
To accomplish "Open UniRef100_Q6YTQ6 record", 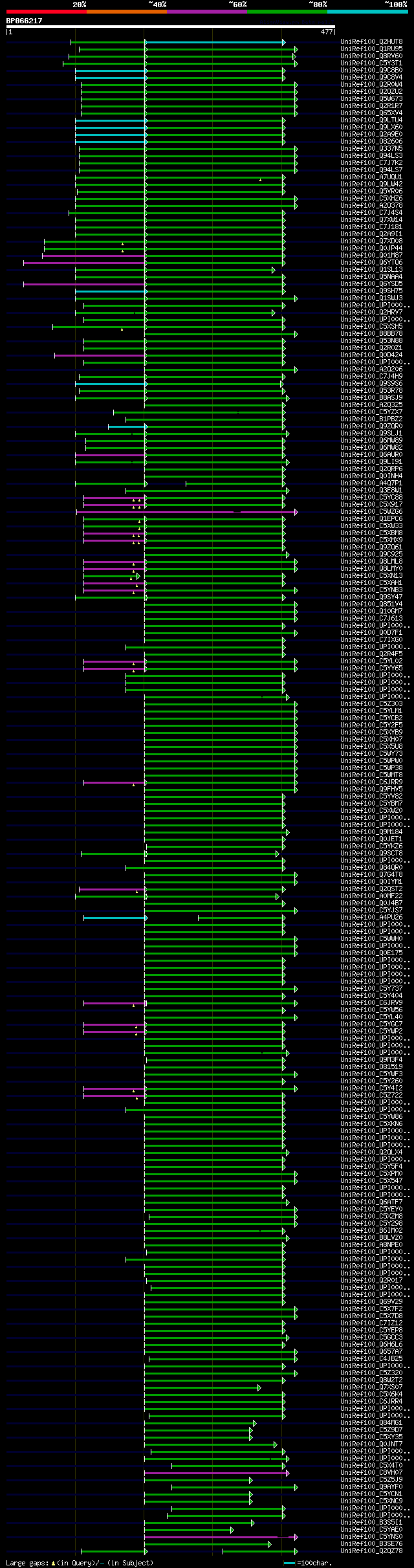I will (371, 263).
